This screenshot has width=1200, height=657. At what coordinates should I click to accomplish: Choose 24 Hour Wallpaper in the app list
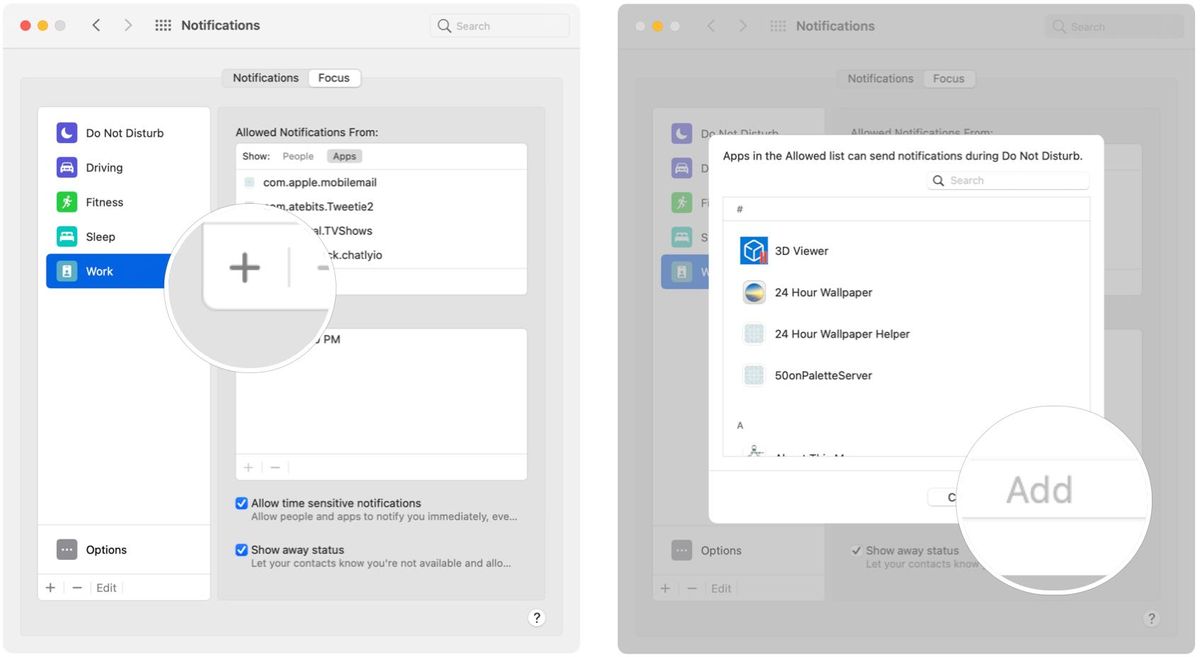pyautogui.click(x=906, y=293)
